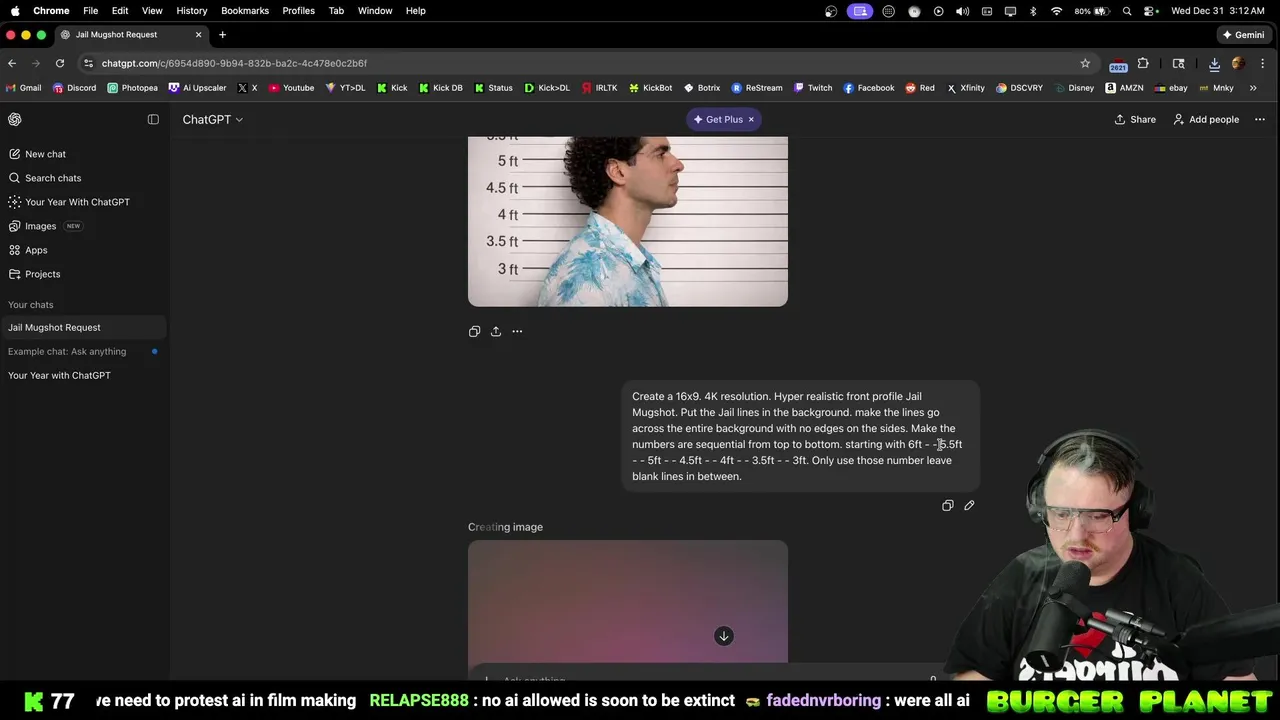Open the ebay bookmark
Screen dimensions: 1280x720
(x=1171, y=88)
